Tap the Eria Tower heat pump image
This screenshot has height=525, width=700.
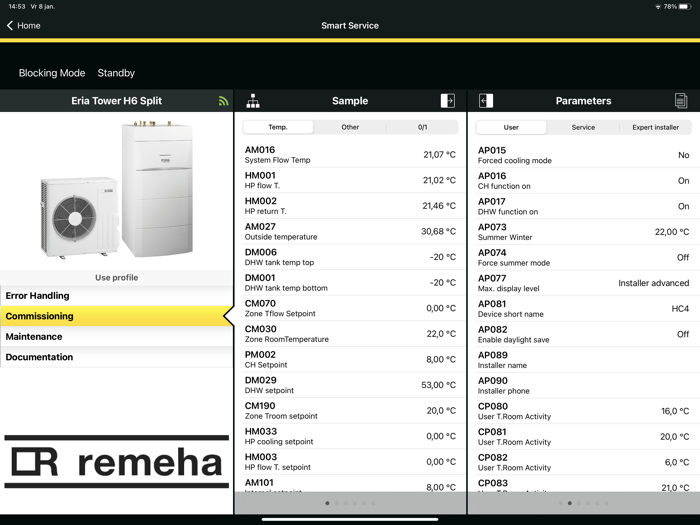pyautogui.click(x=117, y=190)
